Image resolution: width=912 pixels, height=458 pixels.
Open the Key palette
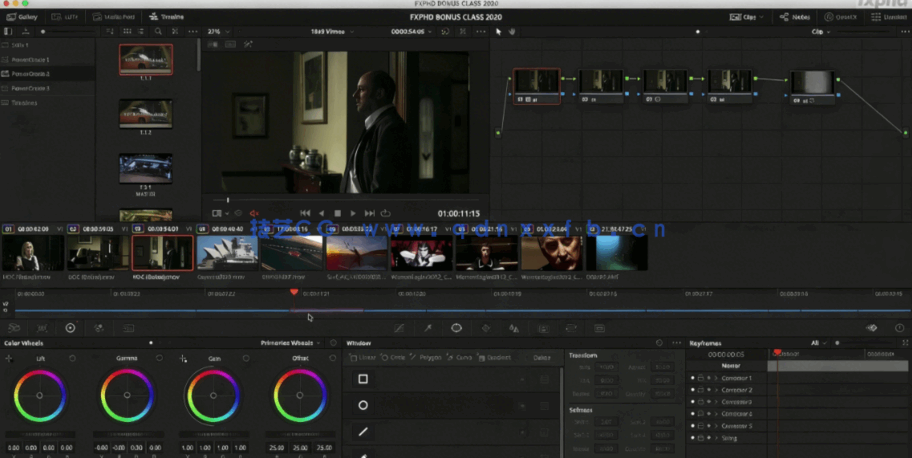point(543,328)
